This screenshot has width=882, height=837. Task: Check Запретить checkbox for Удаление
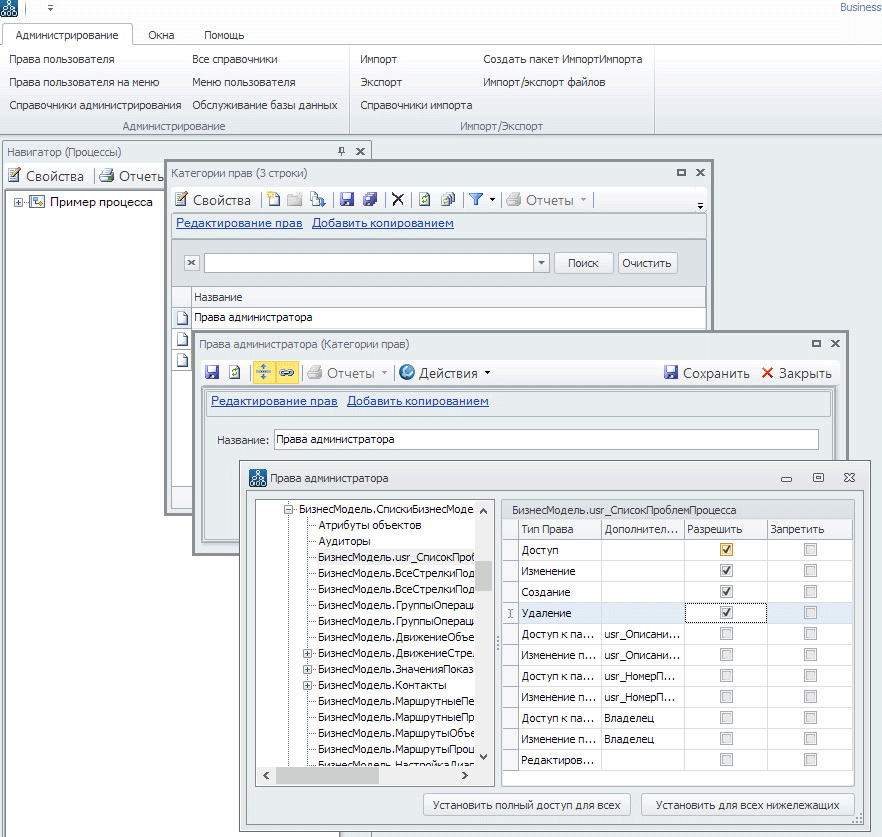(x=810, y=613)
